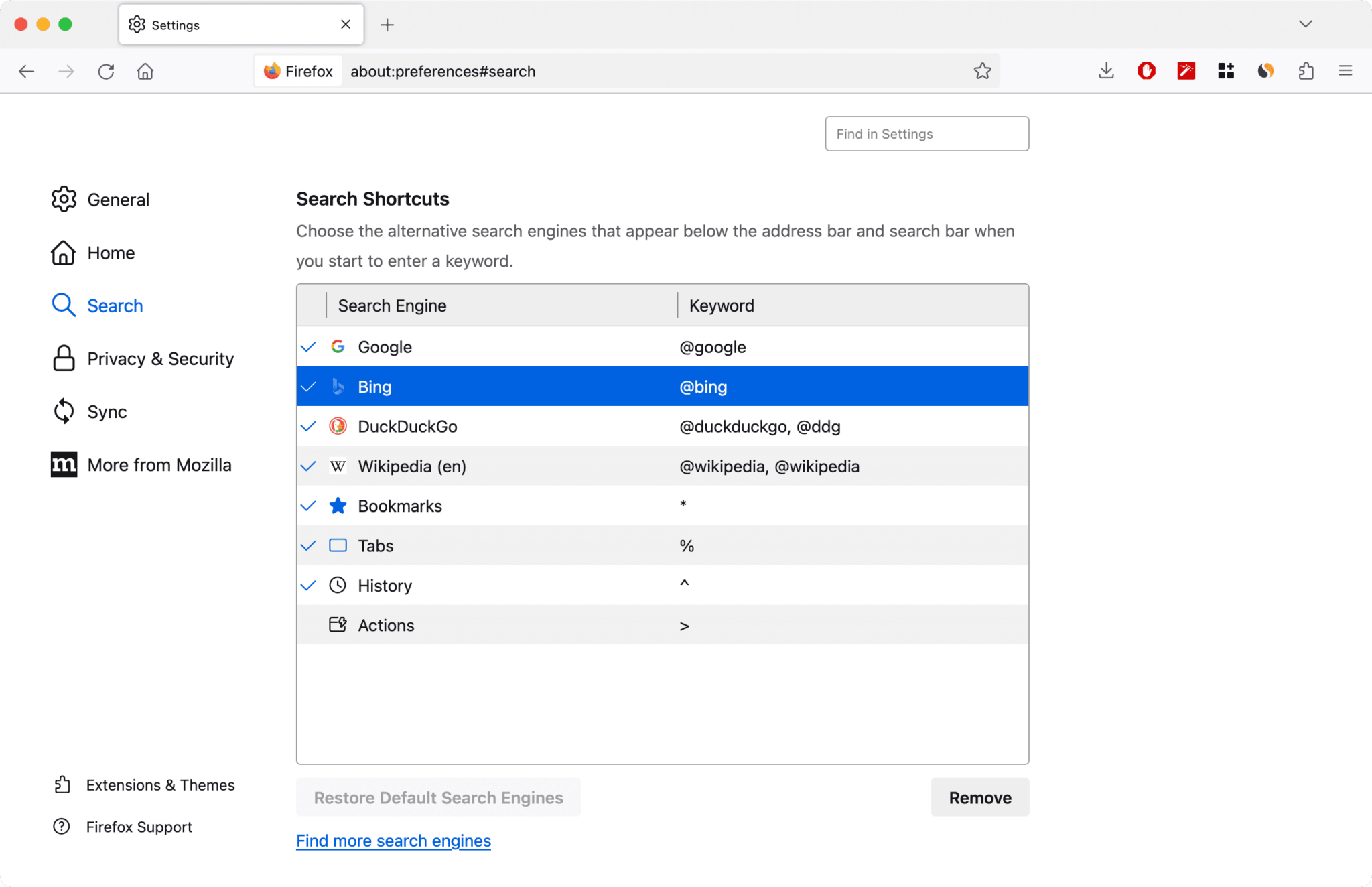Uncheck the History shortcut checkmark
Image resolution: width=1372 pixels, height=887 pixels.
coord(308,586)
